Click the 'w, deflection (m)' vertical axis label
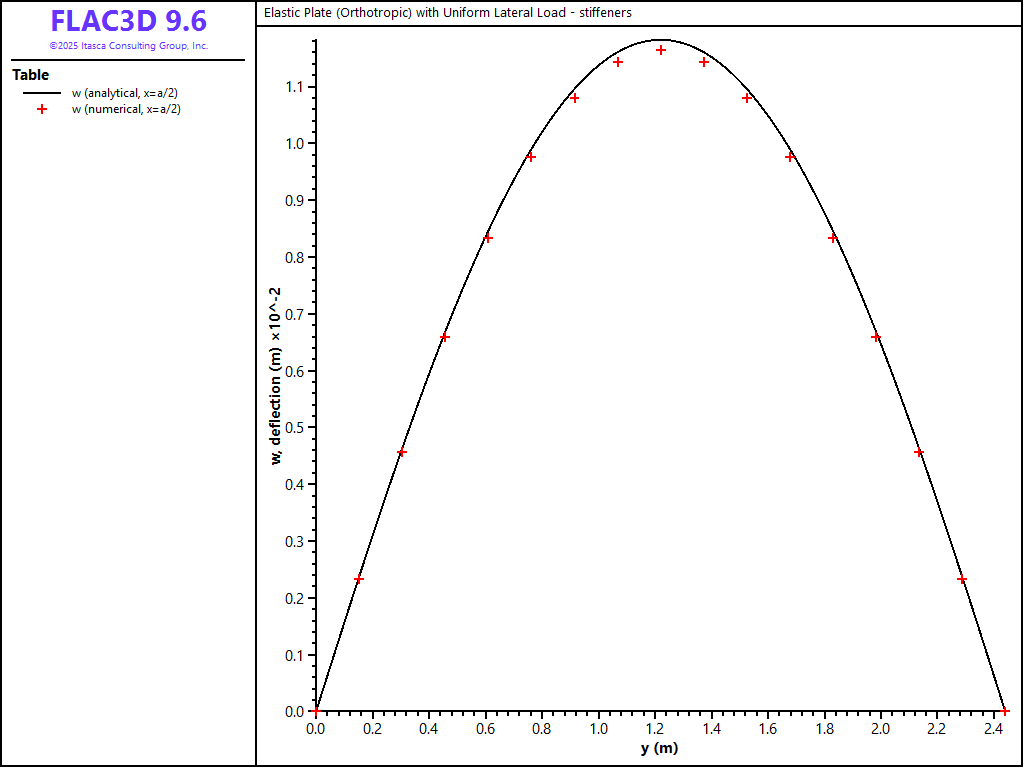This screenshot has height=768, width=1024. pos(275,375)
